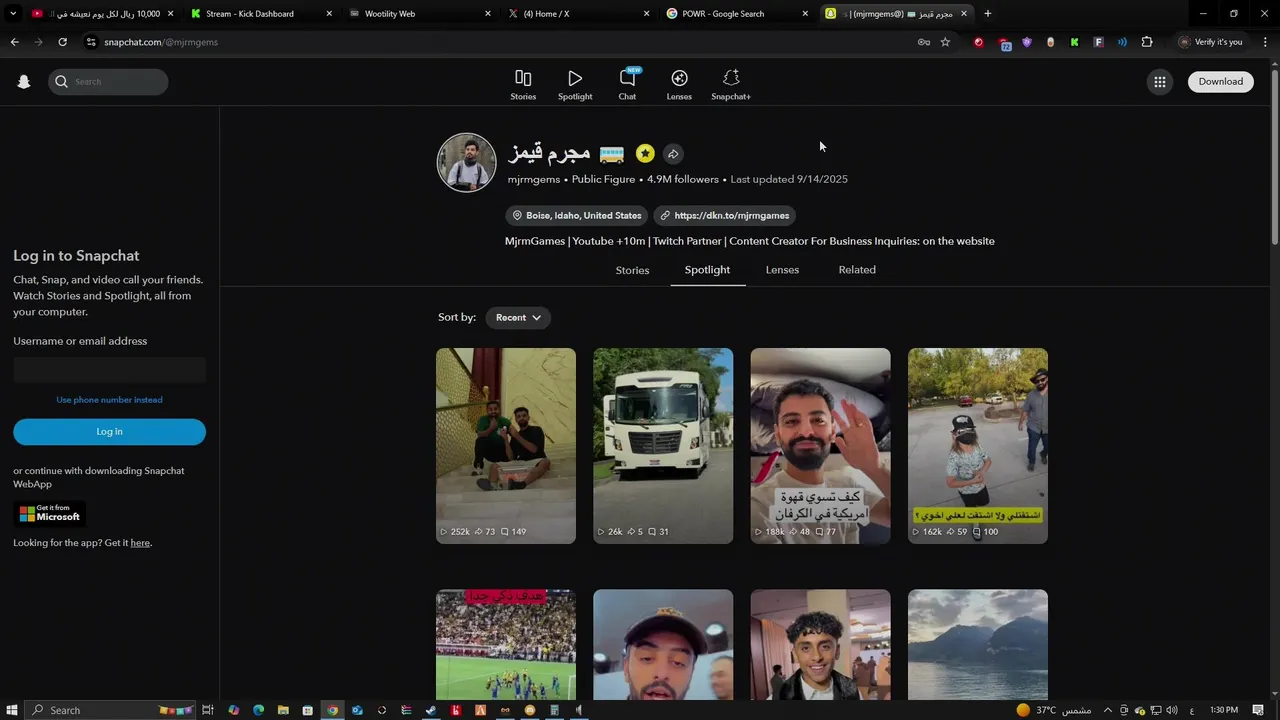Image resolution: width=1280 pixels, height=720 pixels.
Task: Open the white RV video with 26k views
Action: pyautogui.click(x=663, y=446)
